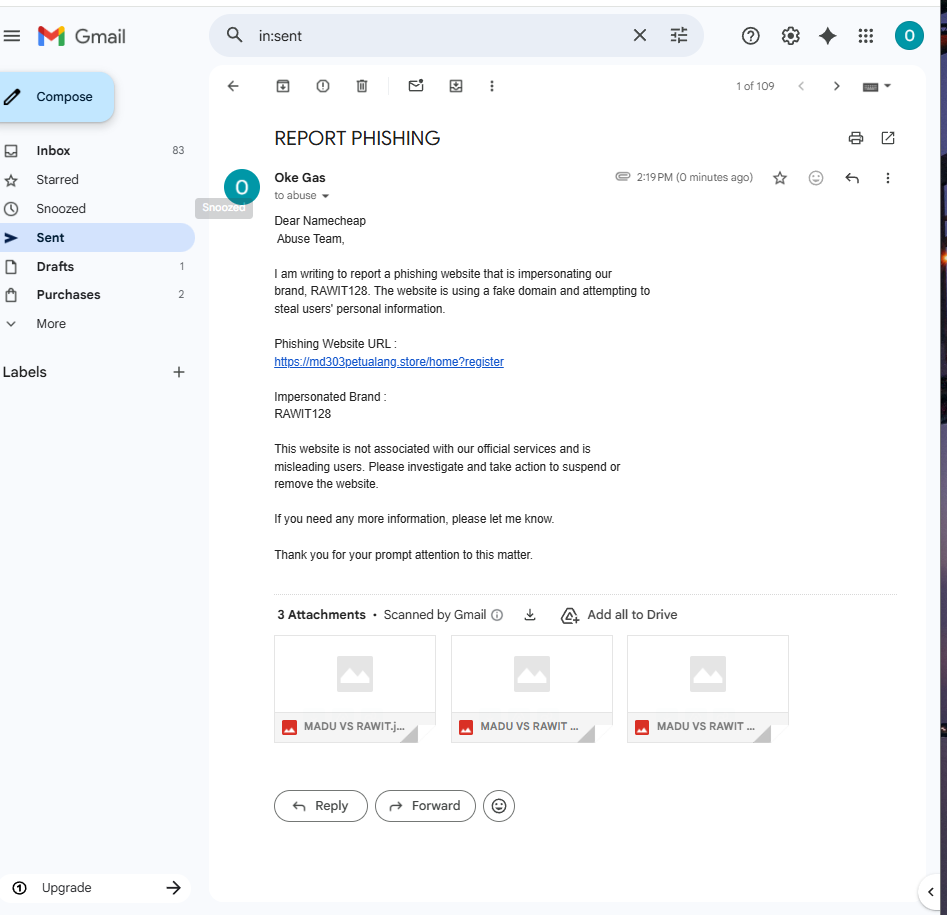This screenshot has height=915, width=947.
Task: Open the second MADU VS RAWIT attachment
Action: (x=531, y=689)
